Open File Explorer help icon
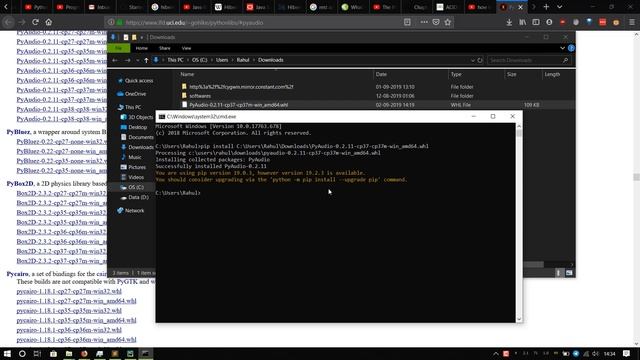The height and width of the screenshot is (360, 640). click(571, 48)
